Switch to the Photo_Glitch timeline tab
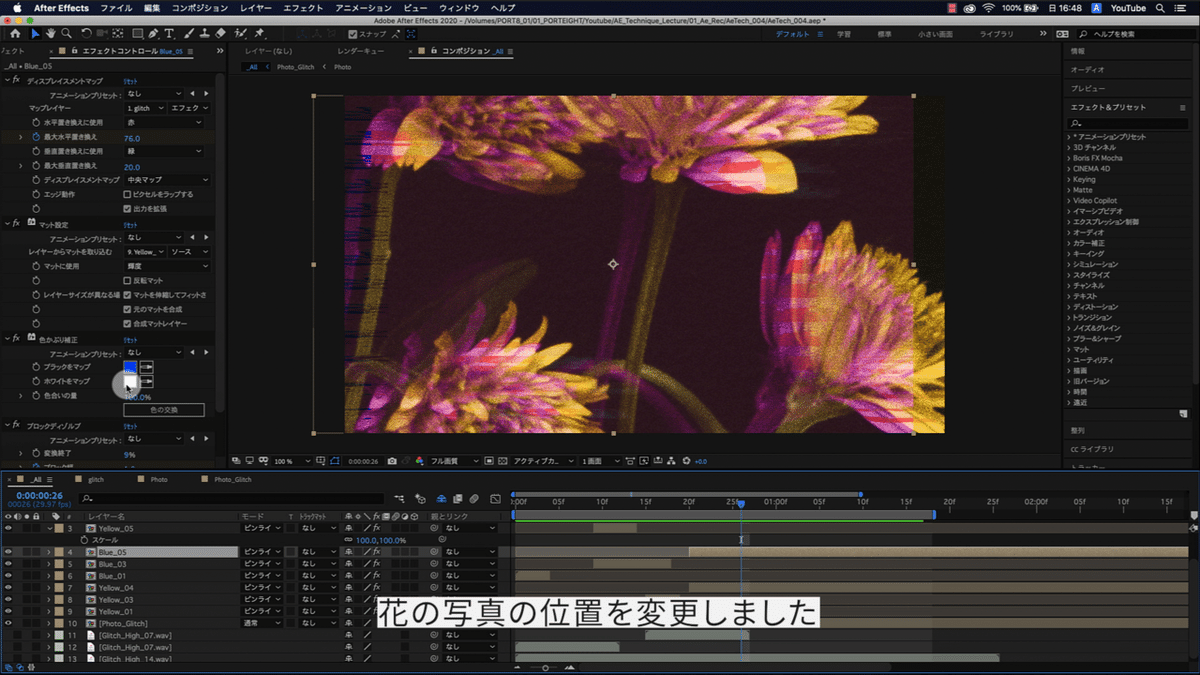 [233, 480]
